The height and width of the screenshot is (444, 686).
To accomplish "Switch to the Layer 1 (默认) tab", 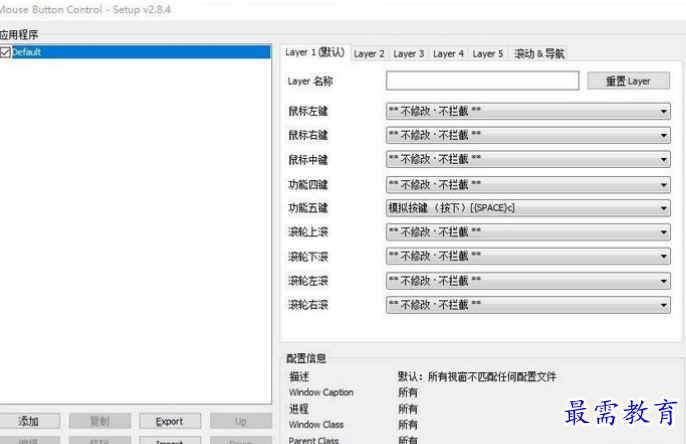I will click(x=315, y=53).
